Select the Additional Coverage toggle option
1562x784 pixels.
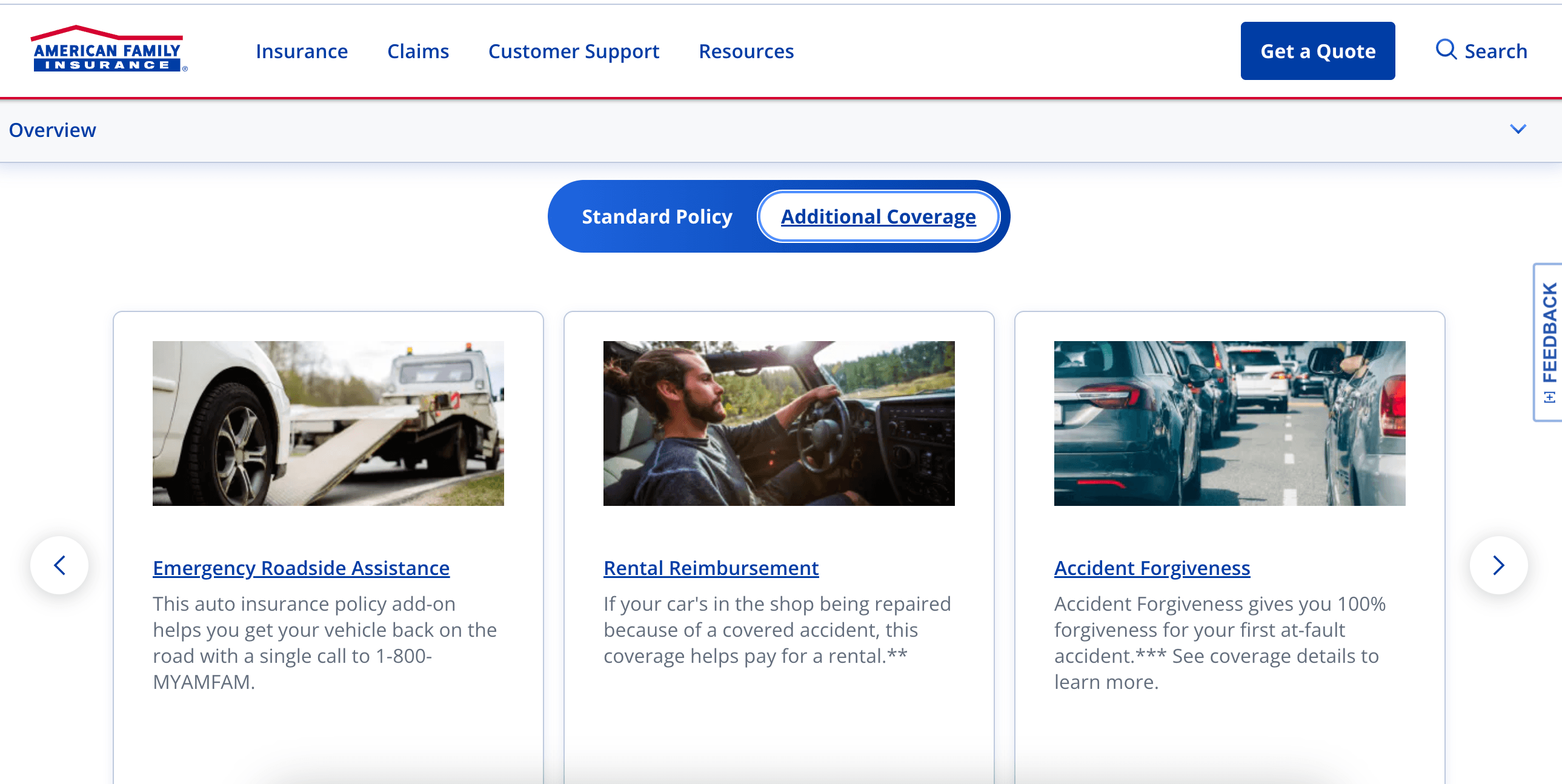[x=877, y=216]
